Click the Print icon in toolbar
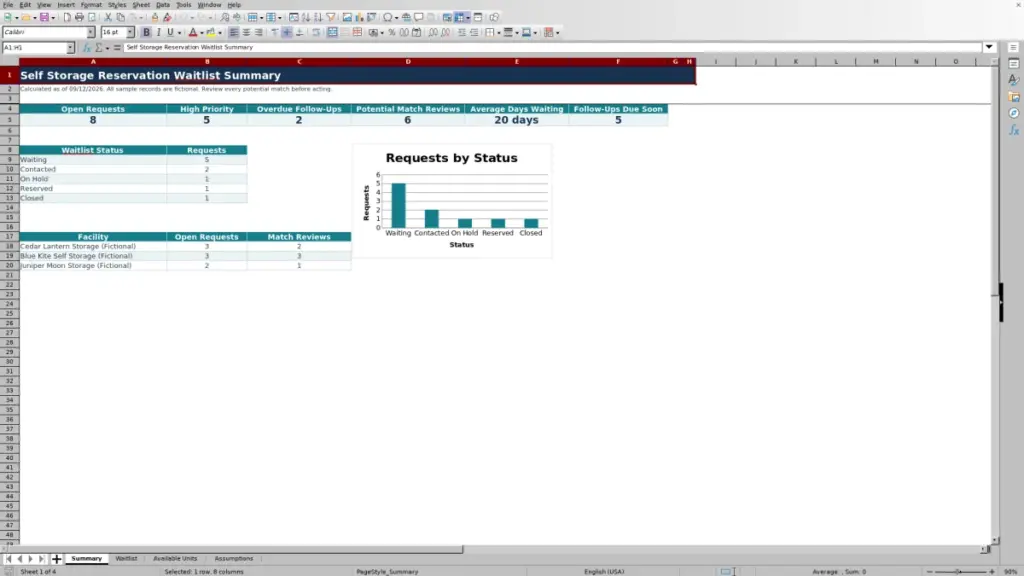Viewport: 1024px width, 576px height. (x=79, y=18)
